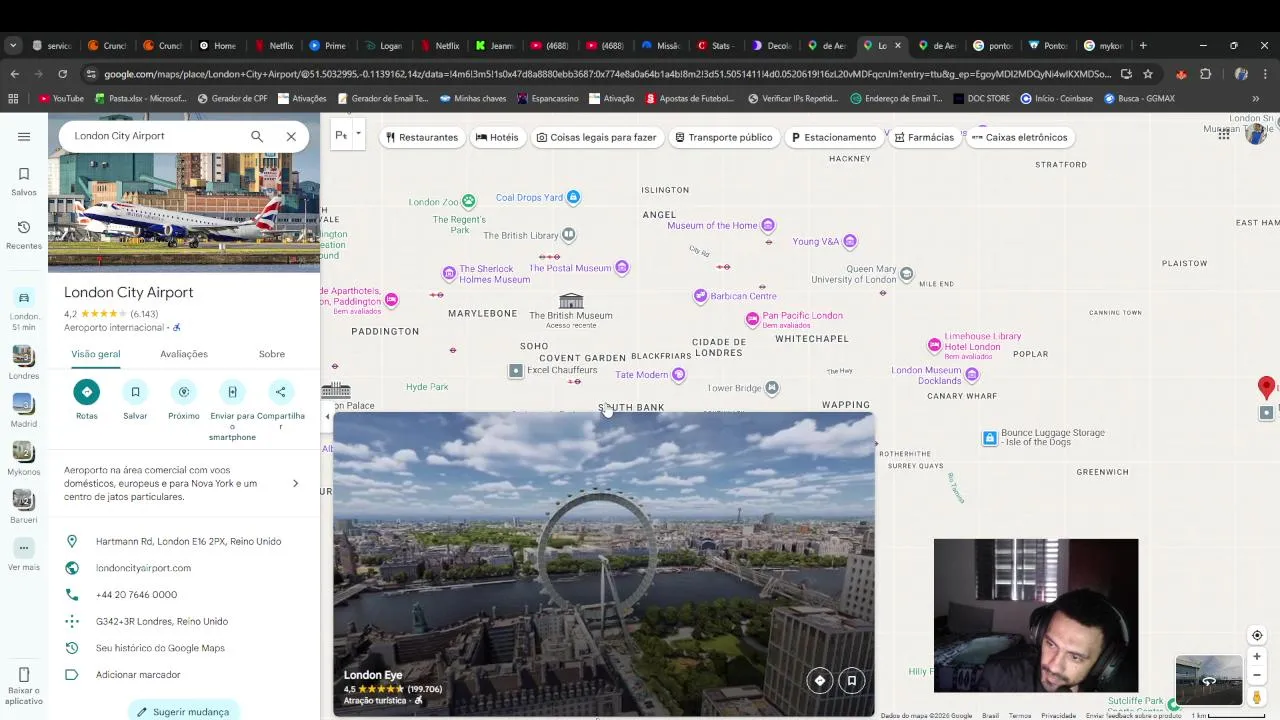This screenshot has height=720, width=1280.
Task: Open the Recentes history
Action: 24,235
